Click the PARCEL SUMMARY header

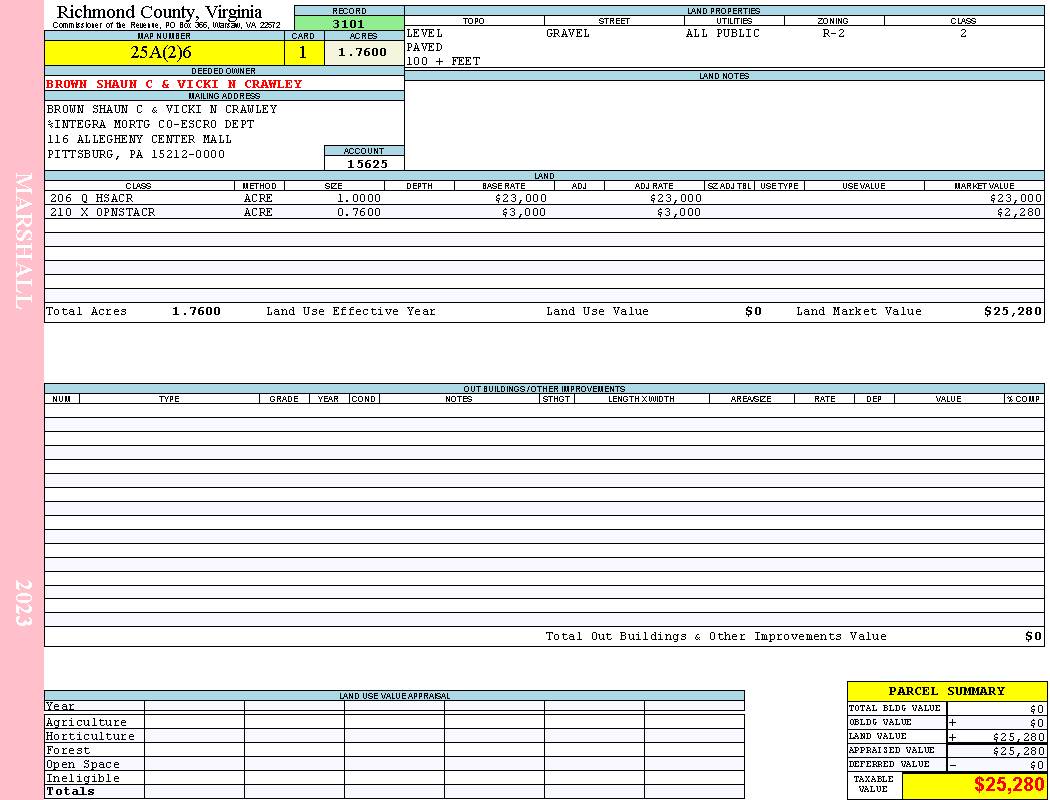tap(946, 691)
